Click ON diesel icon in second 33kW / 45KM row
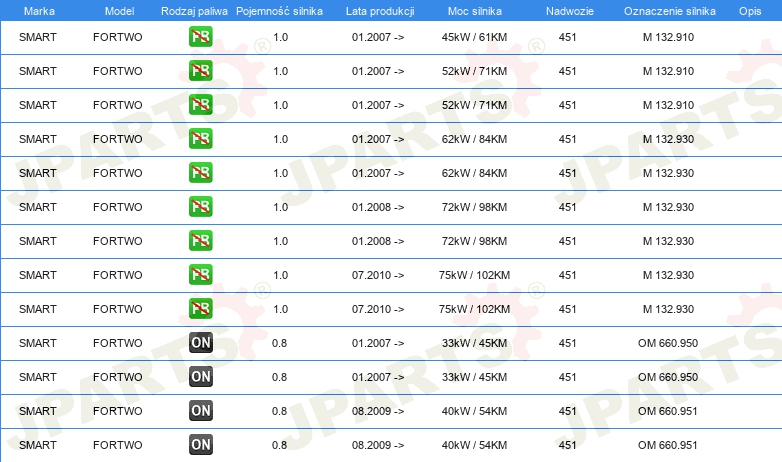 (x=200, y=377)
